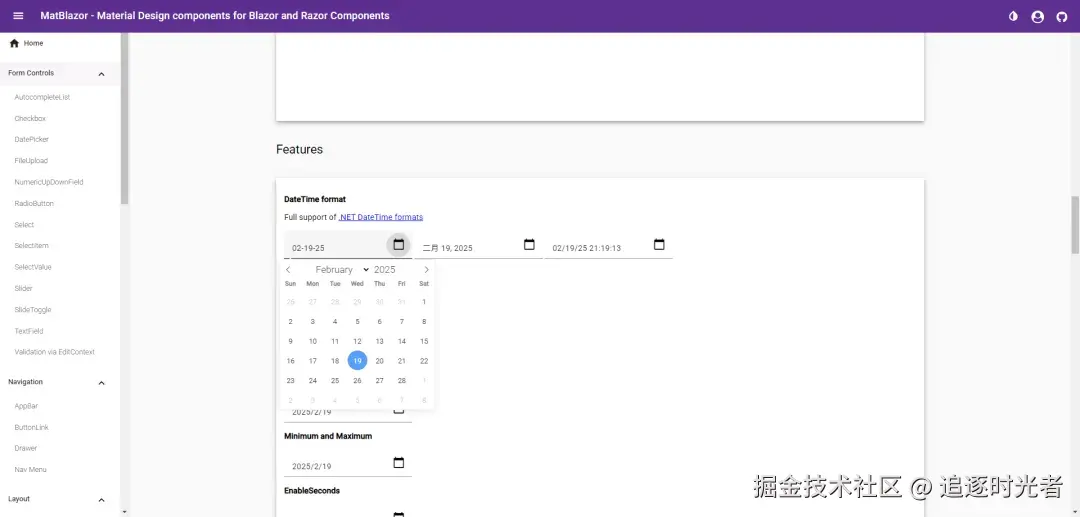The height and width of the screenshot is (517, 1080).
Task: Pick day 28 in the calendar
Action: (x=402, y=380)
